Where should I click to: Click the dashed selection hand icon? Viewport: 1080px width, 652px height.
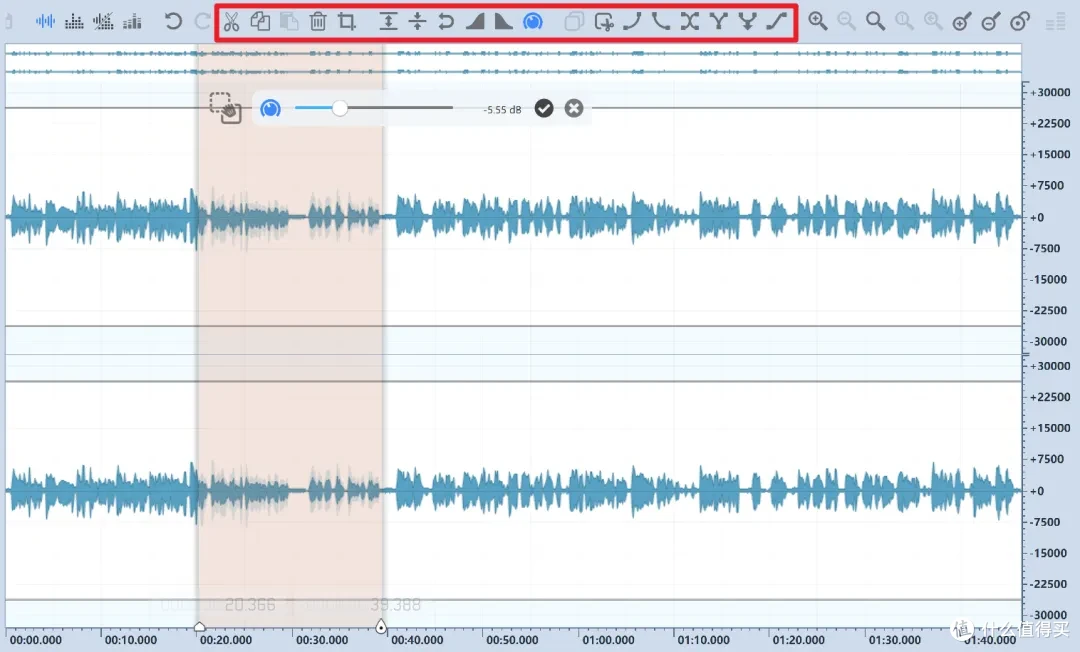point(225,108)
